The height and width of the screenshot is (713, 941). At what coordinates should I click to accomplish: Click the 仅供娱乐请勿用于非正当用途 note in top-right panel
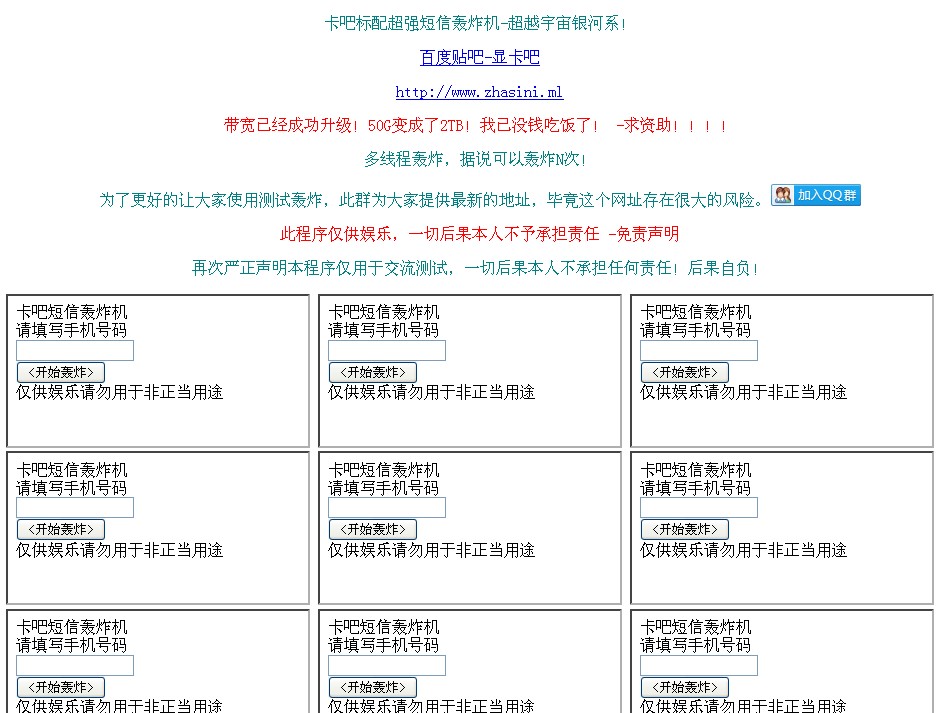(744, 393)
